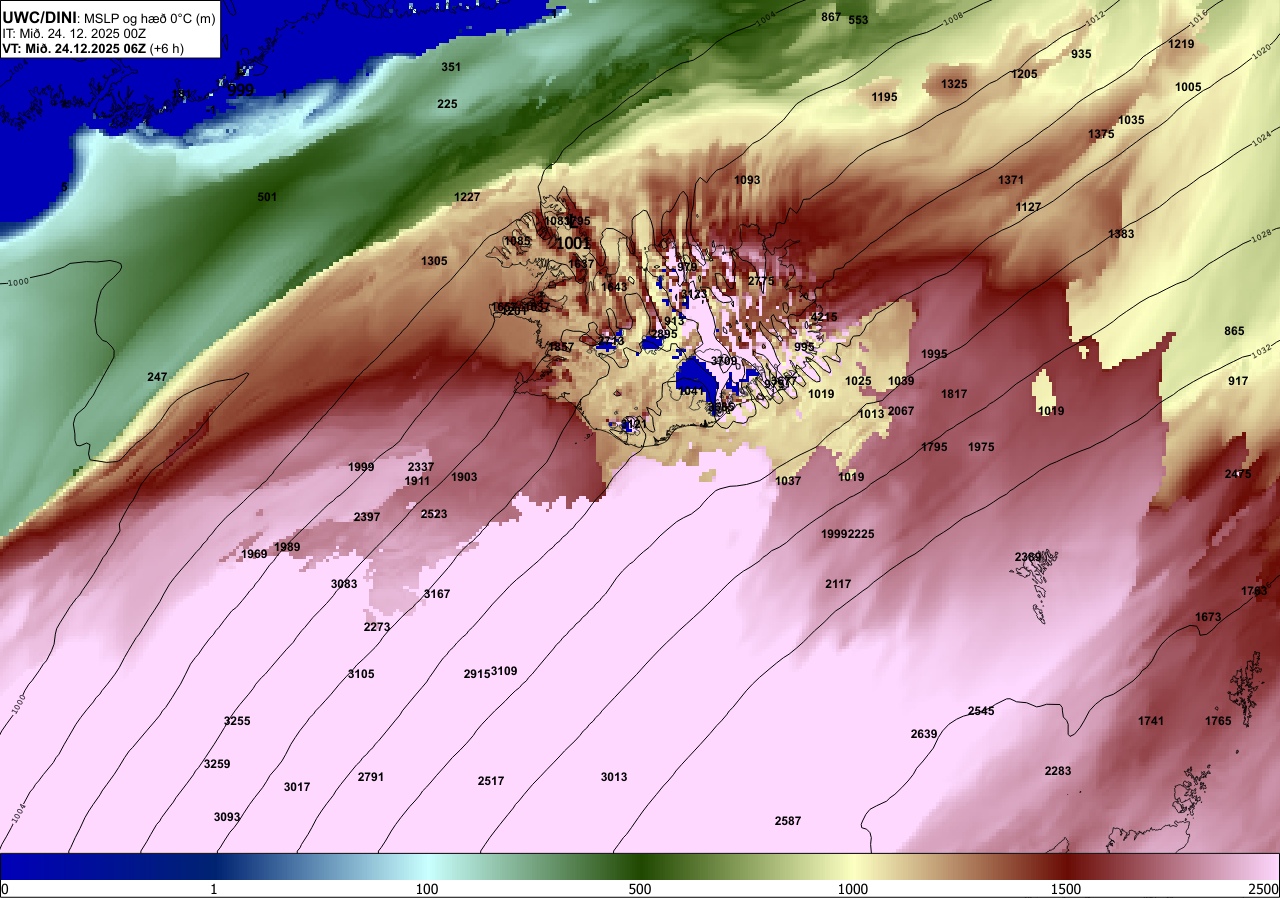Screen dimensions: 1280x898
Task: Click the 1741 height value
Action: point(1151,721)
